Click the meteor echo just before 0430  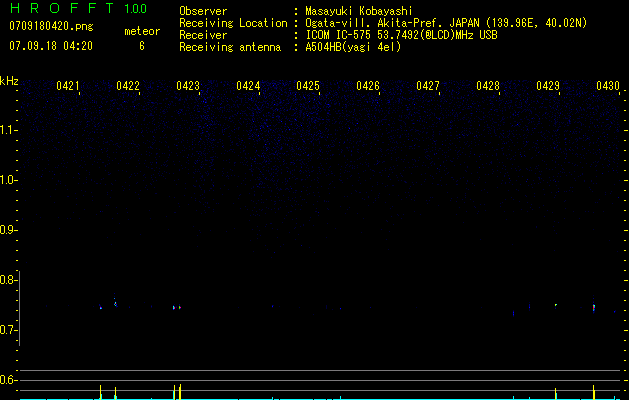pyautogui.click(x=594, y=308)
